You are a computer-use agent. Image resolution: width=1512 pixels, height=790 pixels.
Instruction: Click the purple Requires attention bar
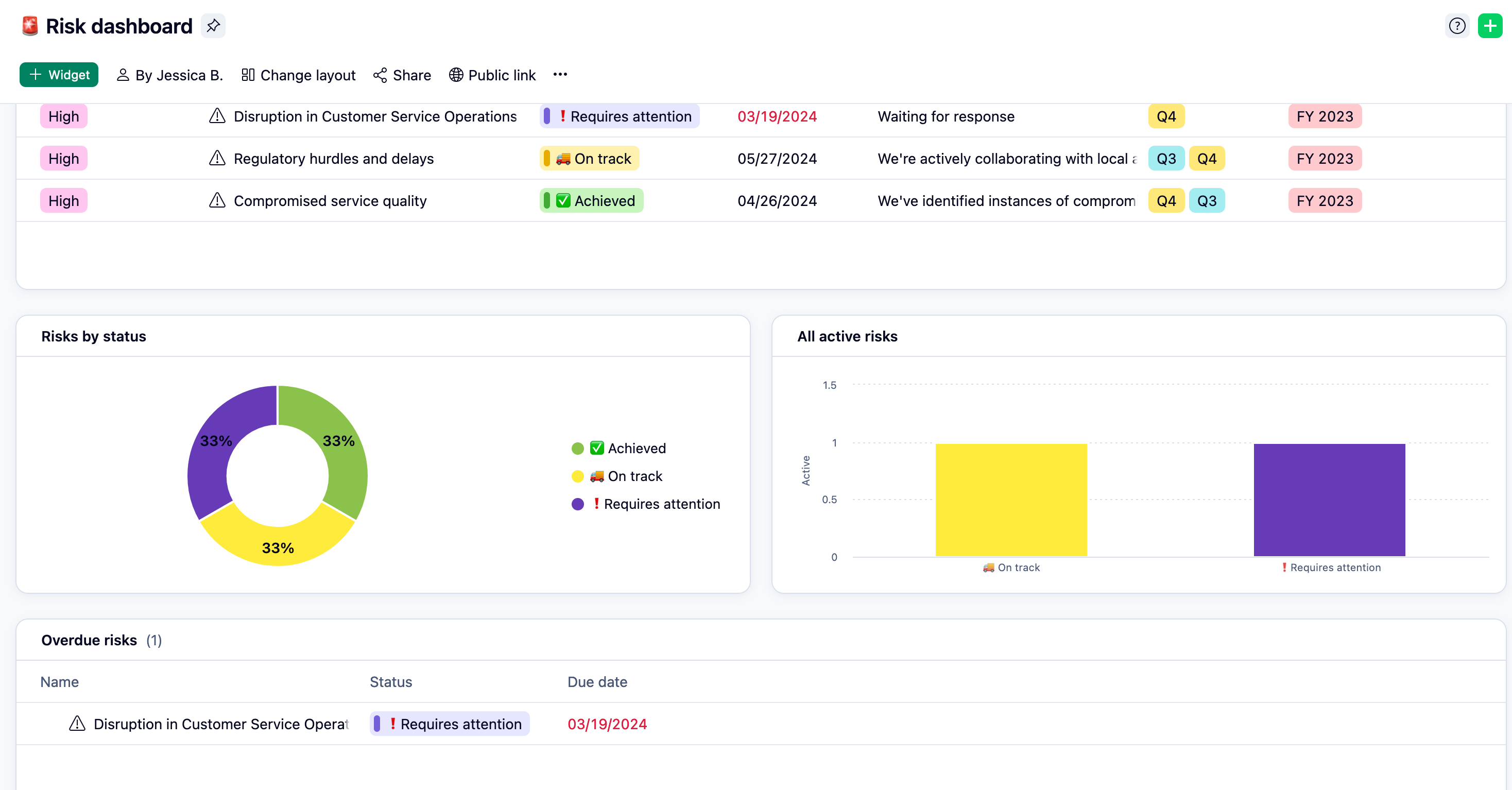tap(1329, 500)
